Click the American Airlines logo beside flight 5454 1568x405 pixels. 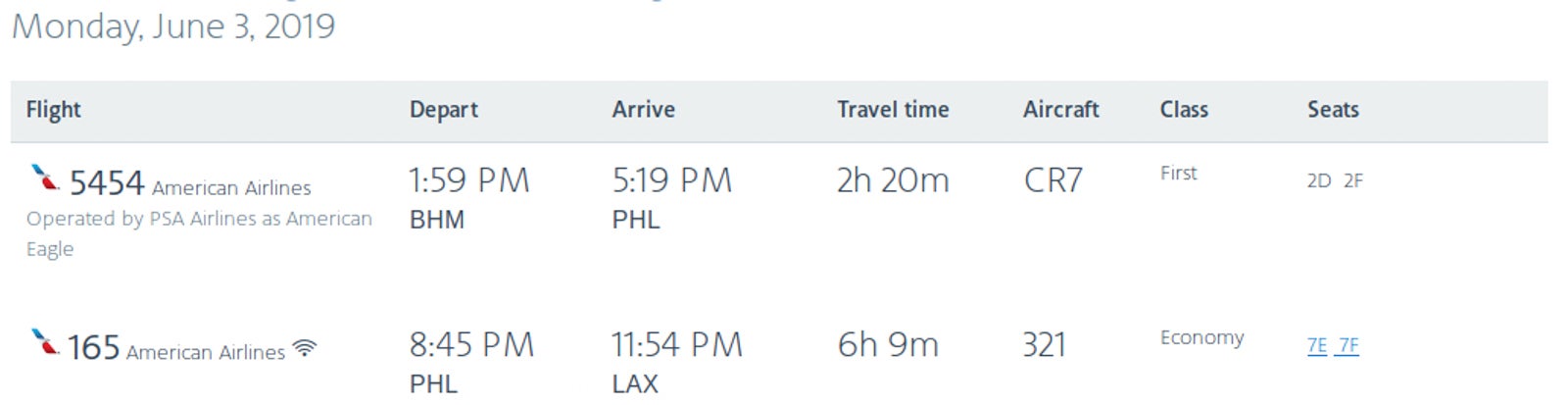click(x=44, y=177)
